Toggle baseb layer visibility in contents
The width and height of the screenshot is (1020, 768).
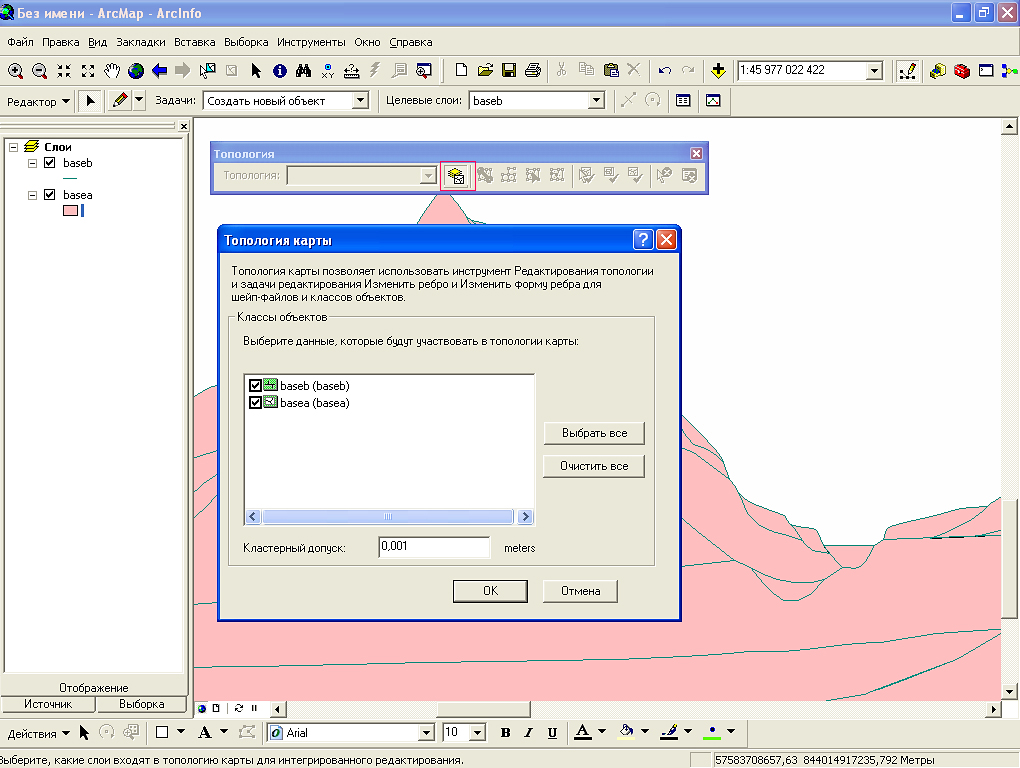[49, 163]
